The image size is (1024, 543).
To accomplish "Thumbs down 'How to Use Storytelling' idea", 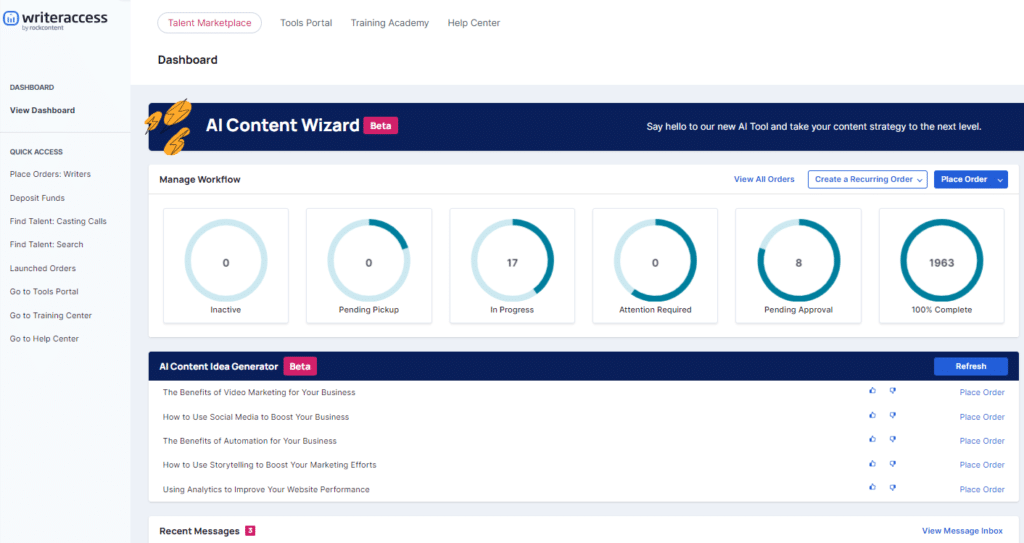I will [893, 463].
